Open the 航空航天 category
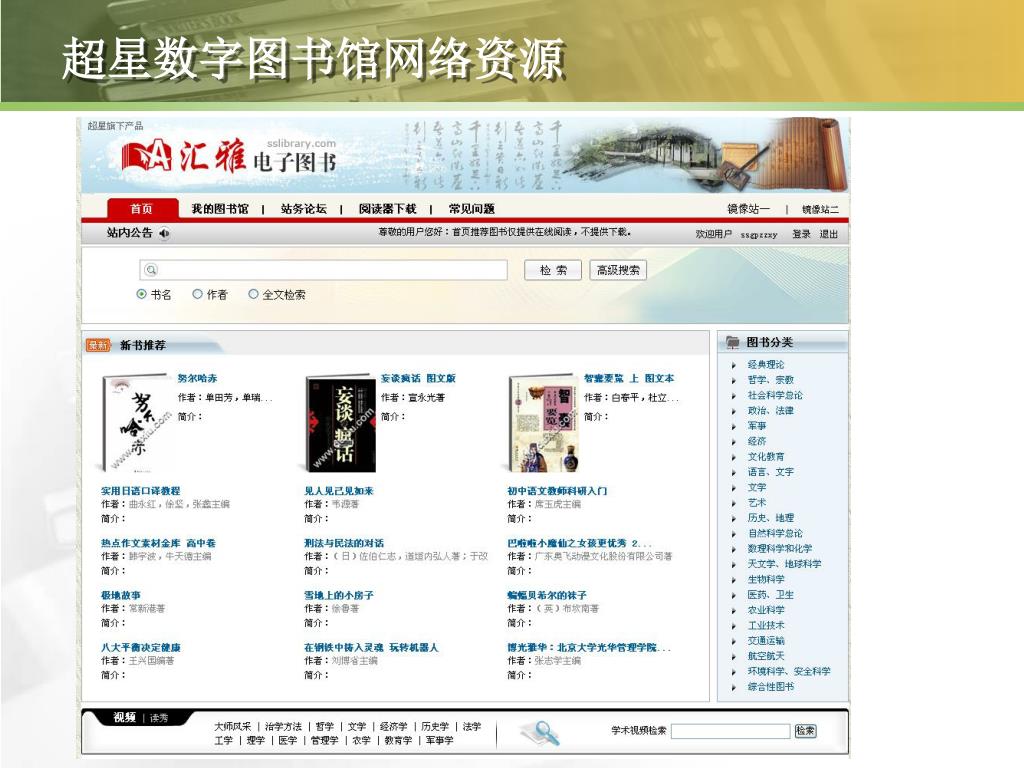This screenshot has height=768, width=1024. tap(766, 656)
